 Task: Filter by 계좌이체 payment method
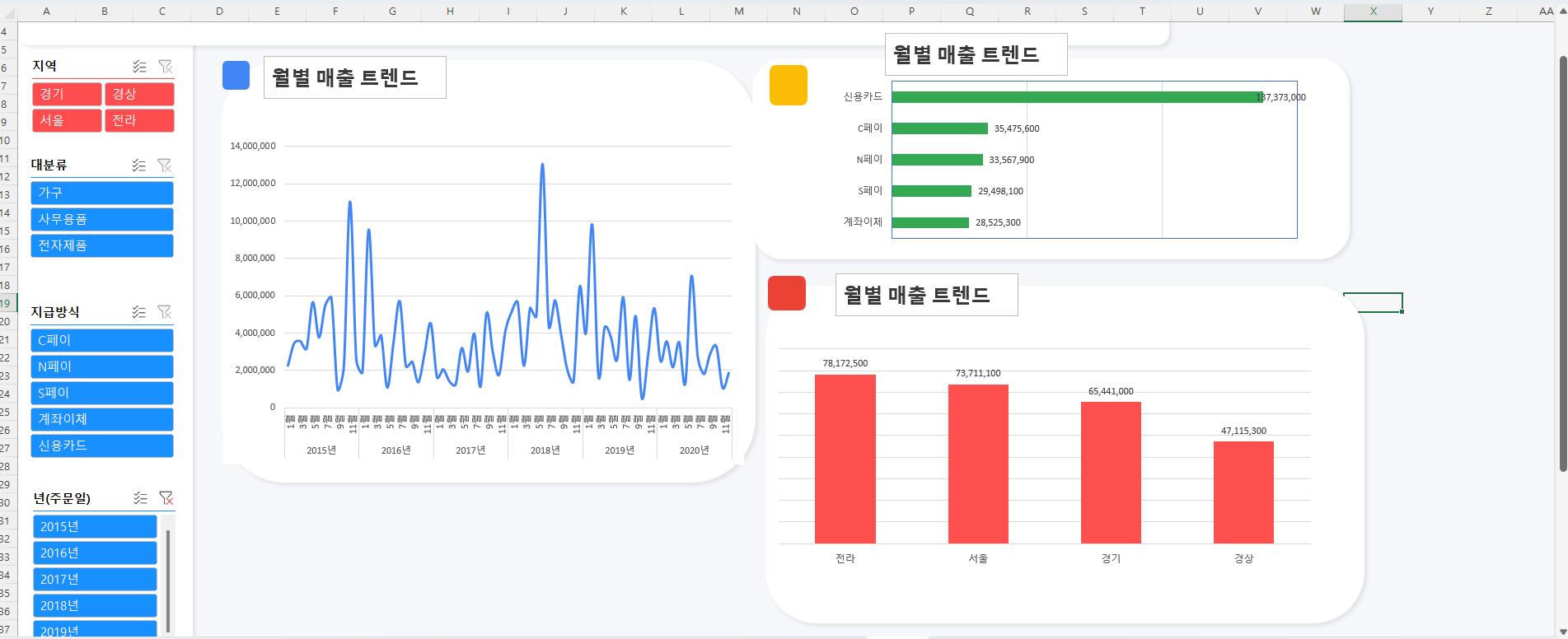click(102, 419)
